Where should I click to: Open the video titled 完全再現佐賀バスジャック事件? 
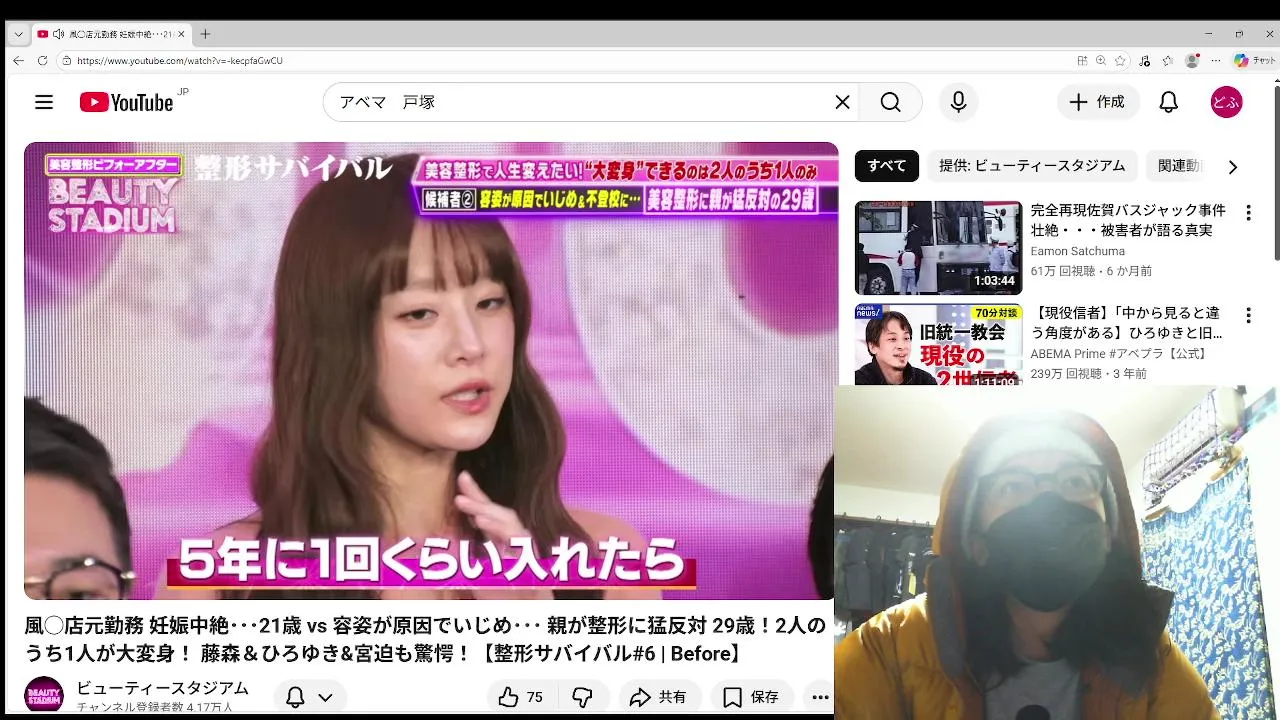click(x=1128, y=220)
